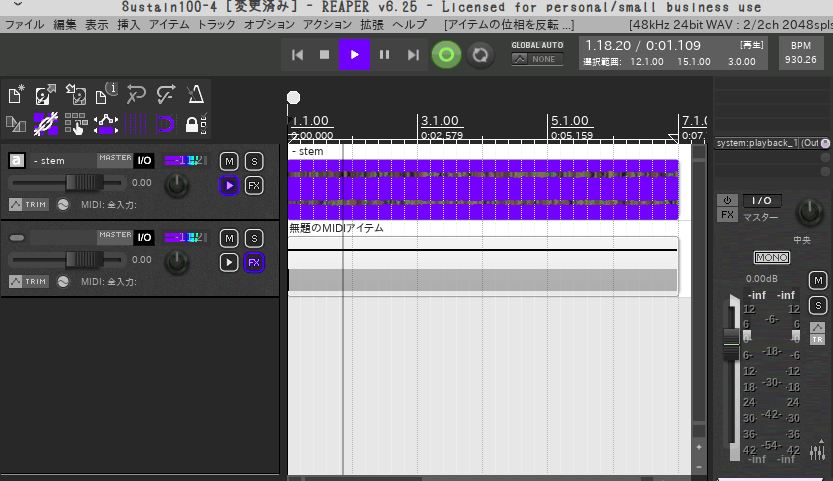This screenshot has width=833, height=481.
Task: Click the BPM 930.26 tempo field
Action: click(x=801, y=53)
